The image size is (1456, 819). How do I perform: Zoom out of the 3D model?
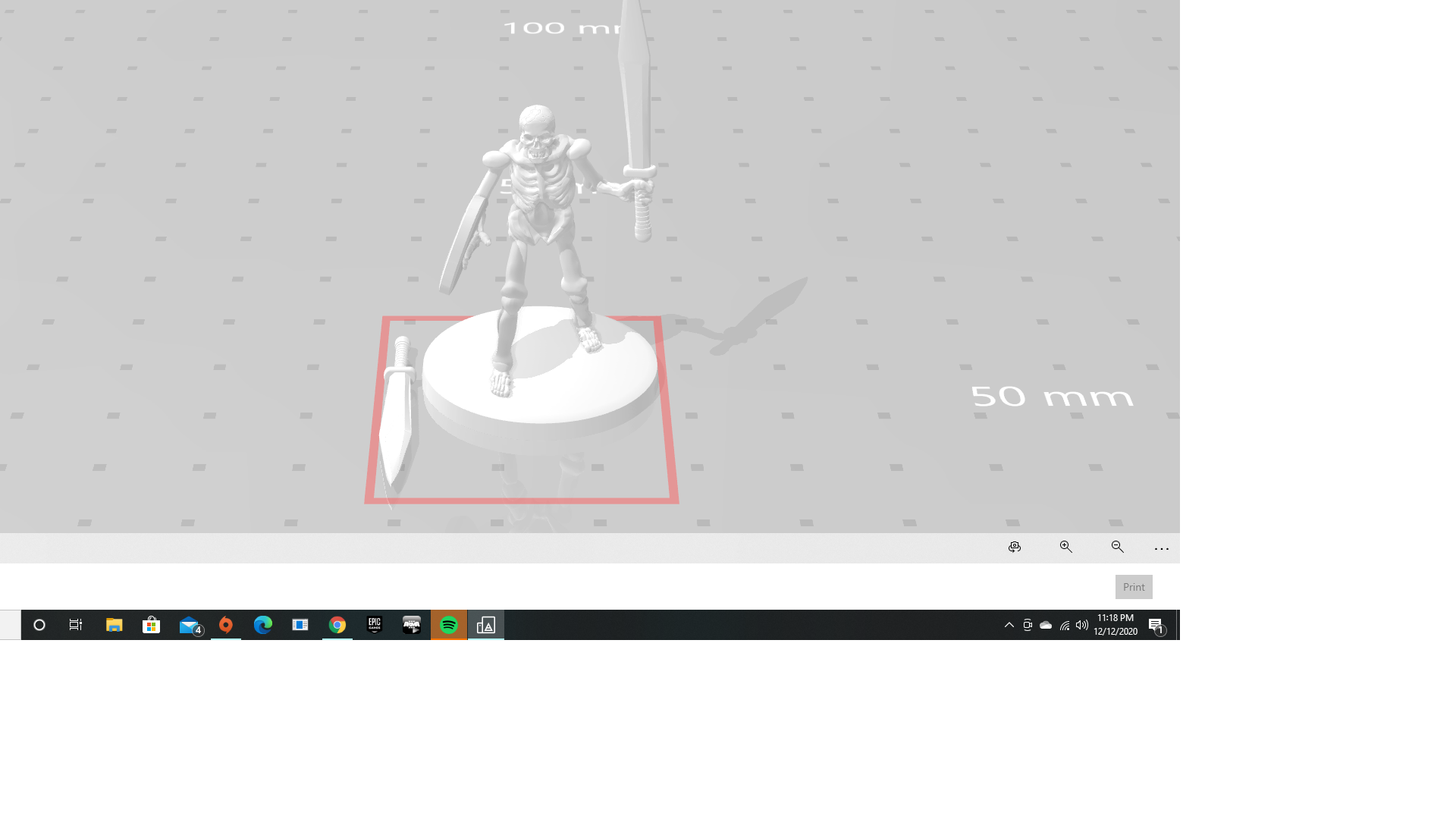point(1117,547)
